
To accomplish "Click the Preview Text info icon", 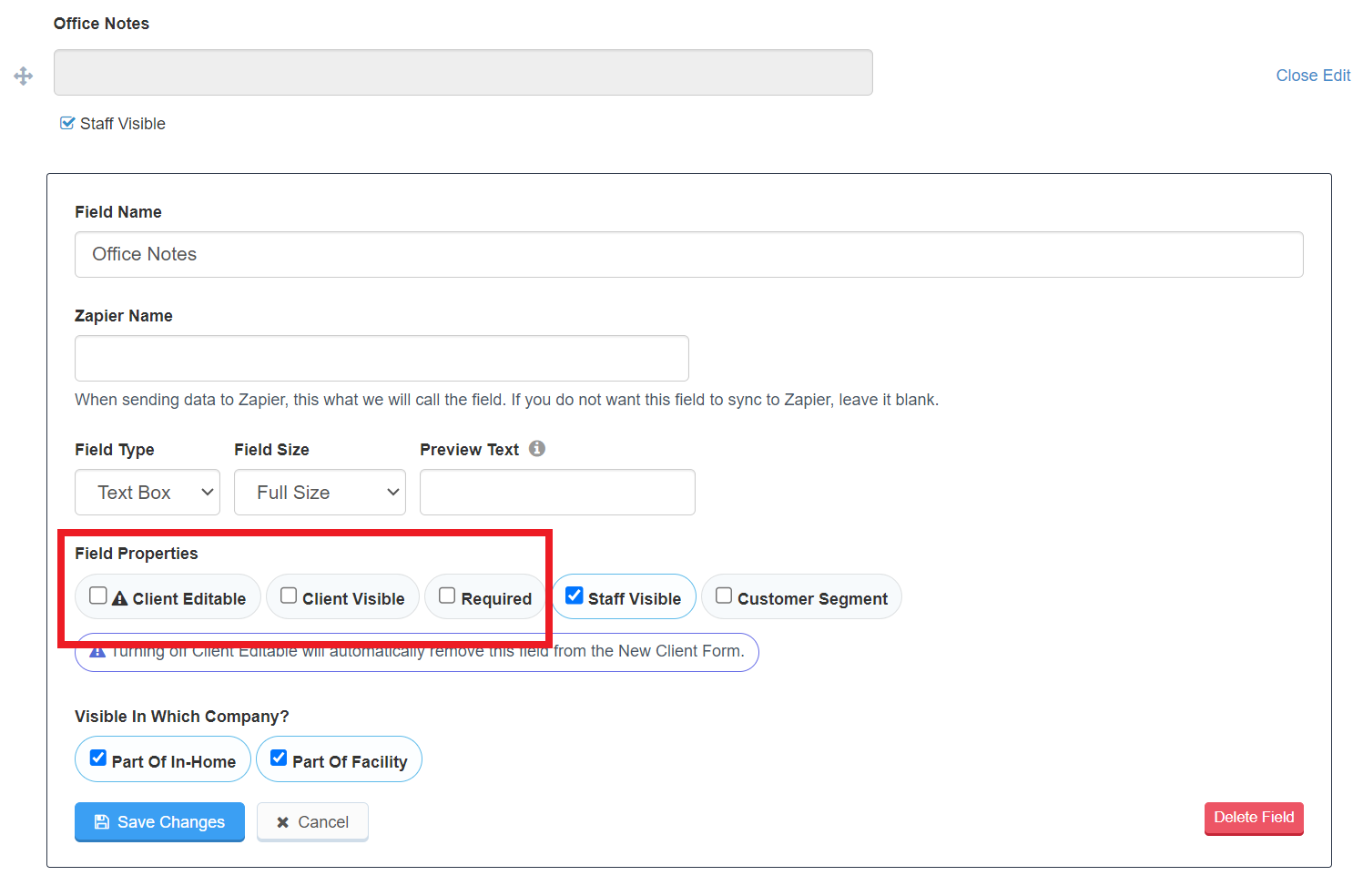I will coord(537,448).
